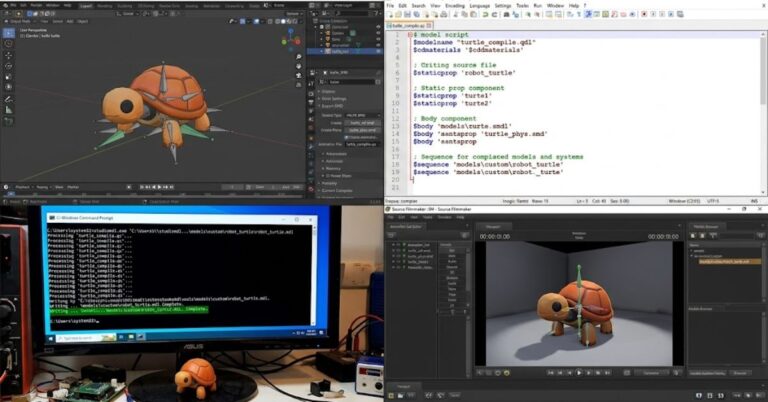Select the Move tool in Blender toolbar

[x=9, y=55]
